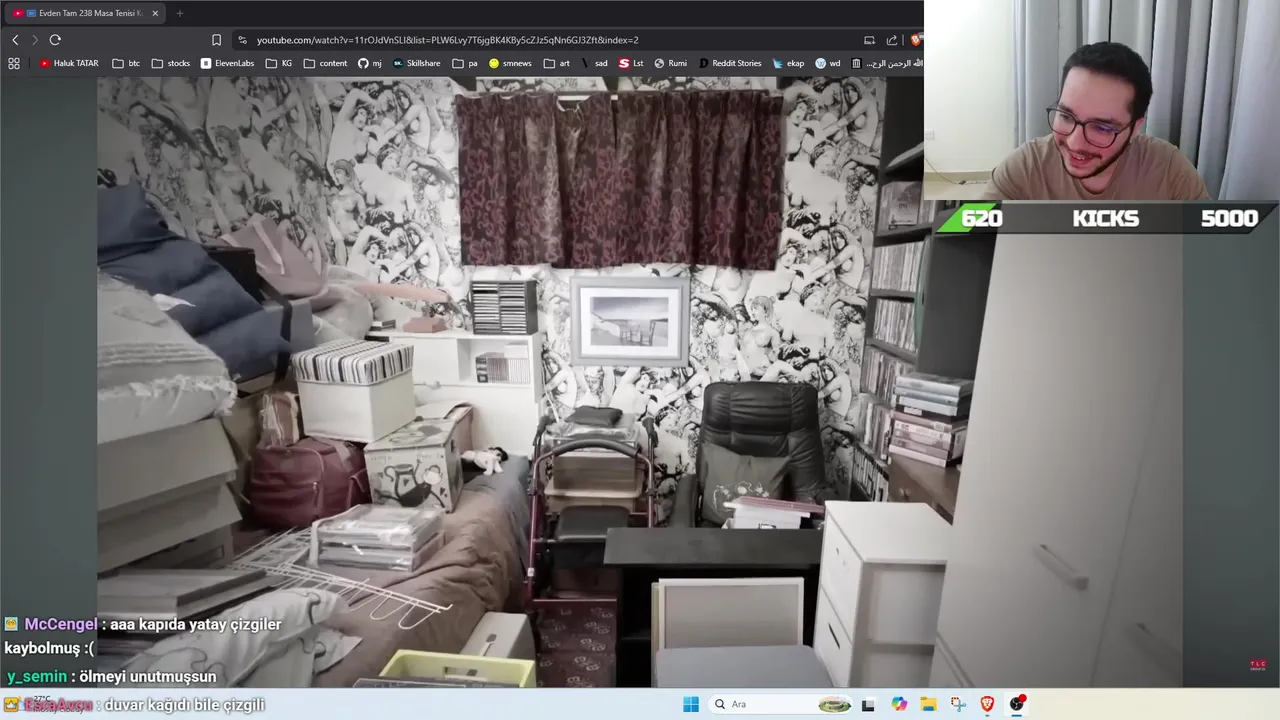1280x720 pixels.
Task: Open the Windows Start menu
Action: 691,704
